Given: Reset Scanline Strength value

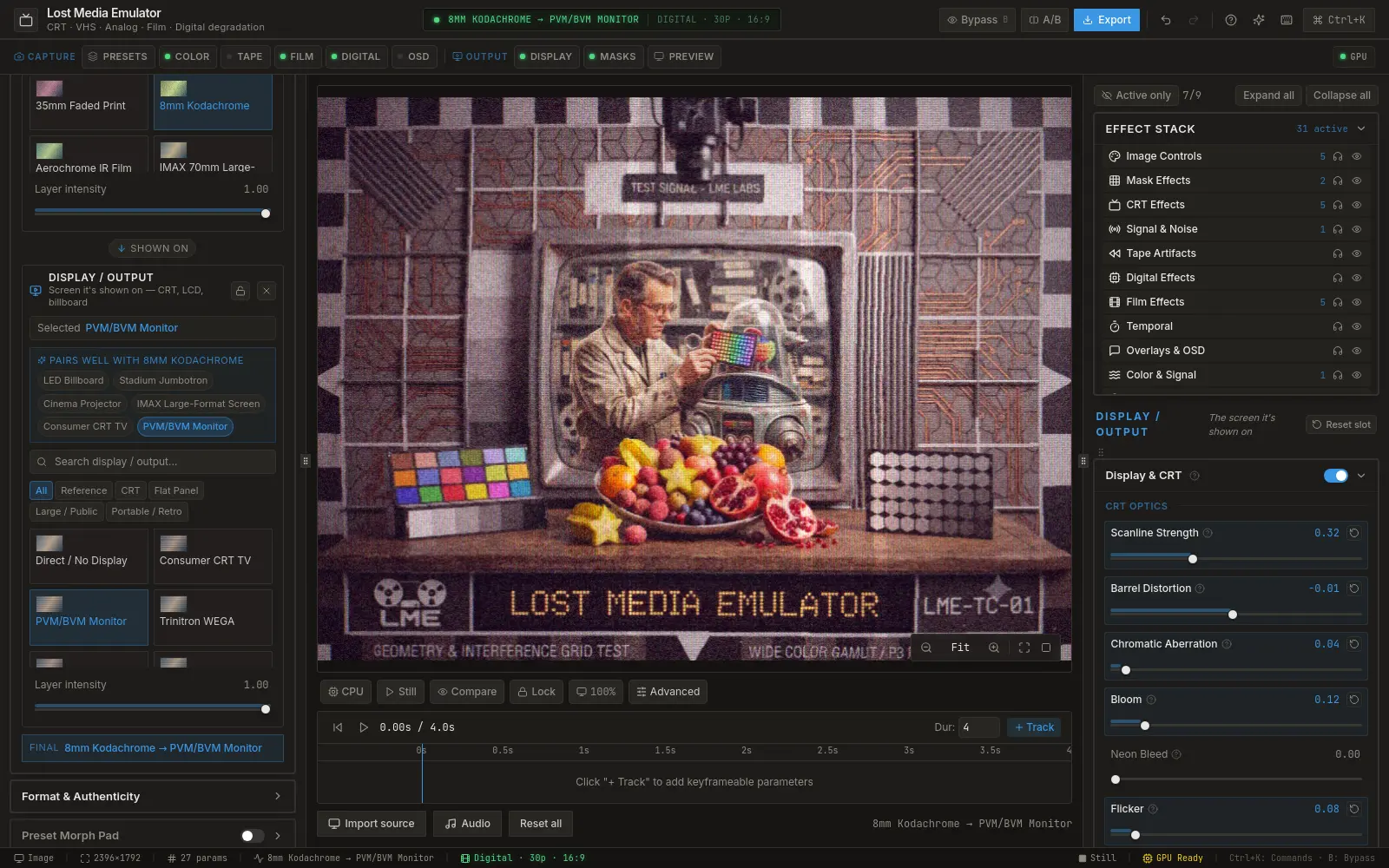Looking at the screenshot, I should click(x=1353, y=533).
